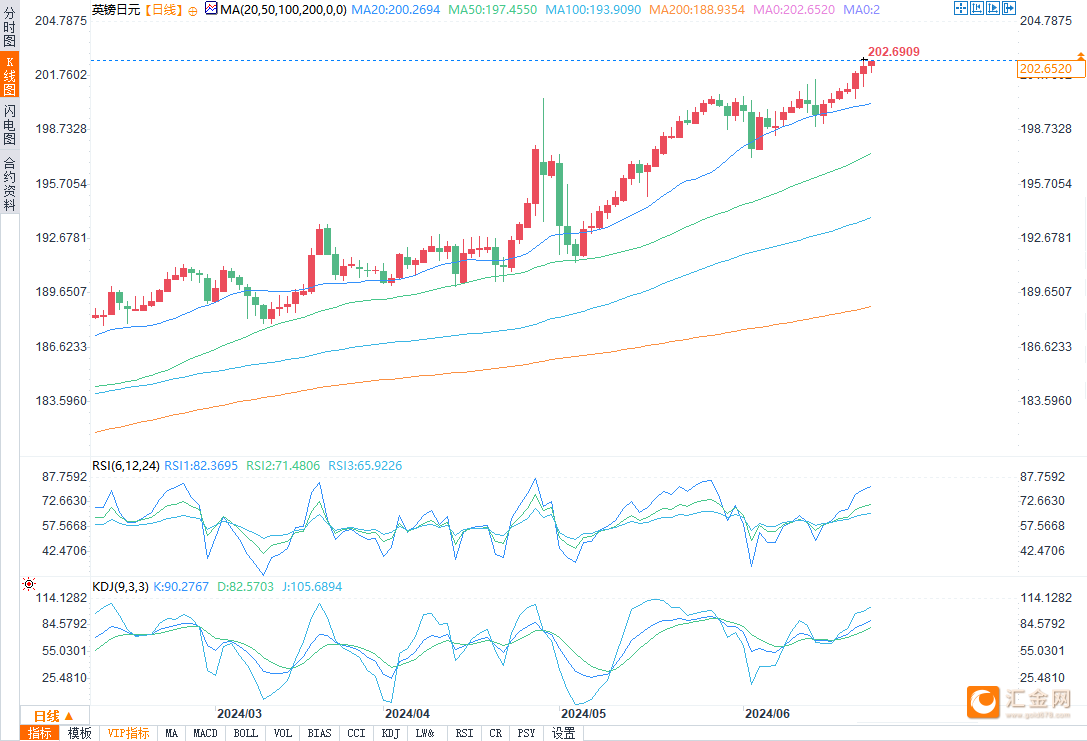The width and height of the screenshot is (1087, 741).
Task: Click the RSI1:82.3695 value
Action: click(x=200, y=466)
